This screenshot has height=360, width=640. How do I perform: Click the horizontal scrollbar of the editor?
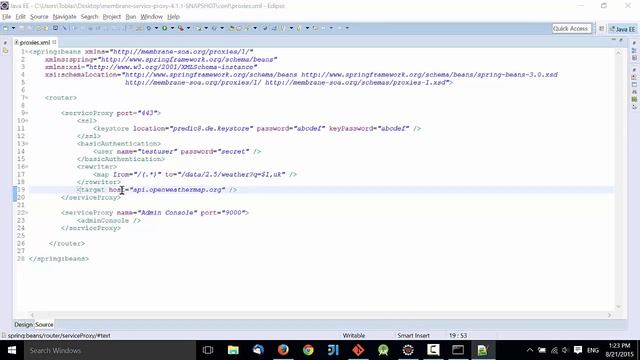coord(320,315)
